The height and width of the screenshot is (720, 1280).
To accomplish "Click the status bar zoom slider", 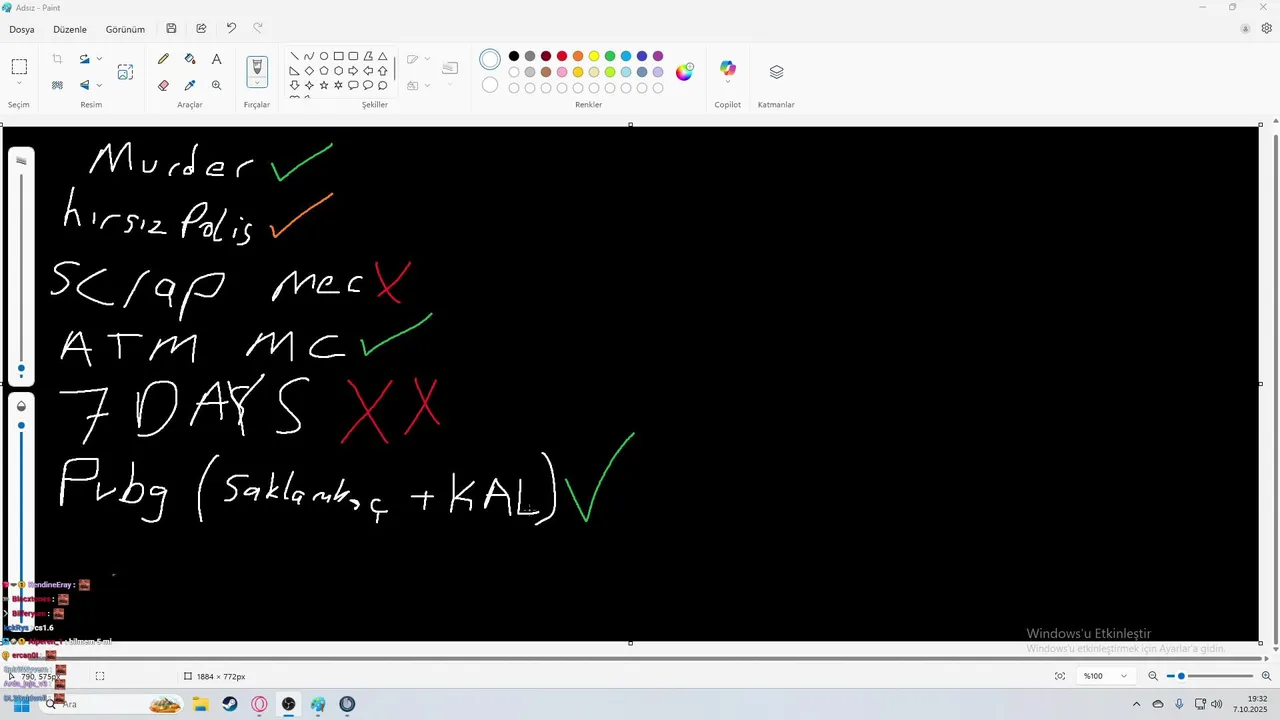I will point(1209,676).
